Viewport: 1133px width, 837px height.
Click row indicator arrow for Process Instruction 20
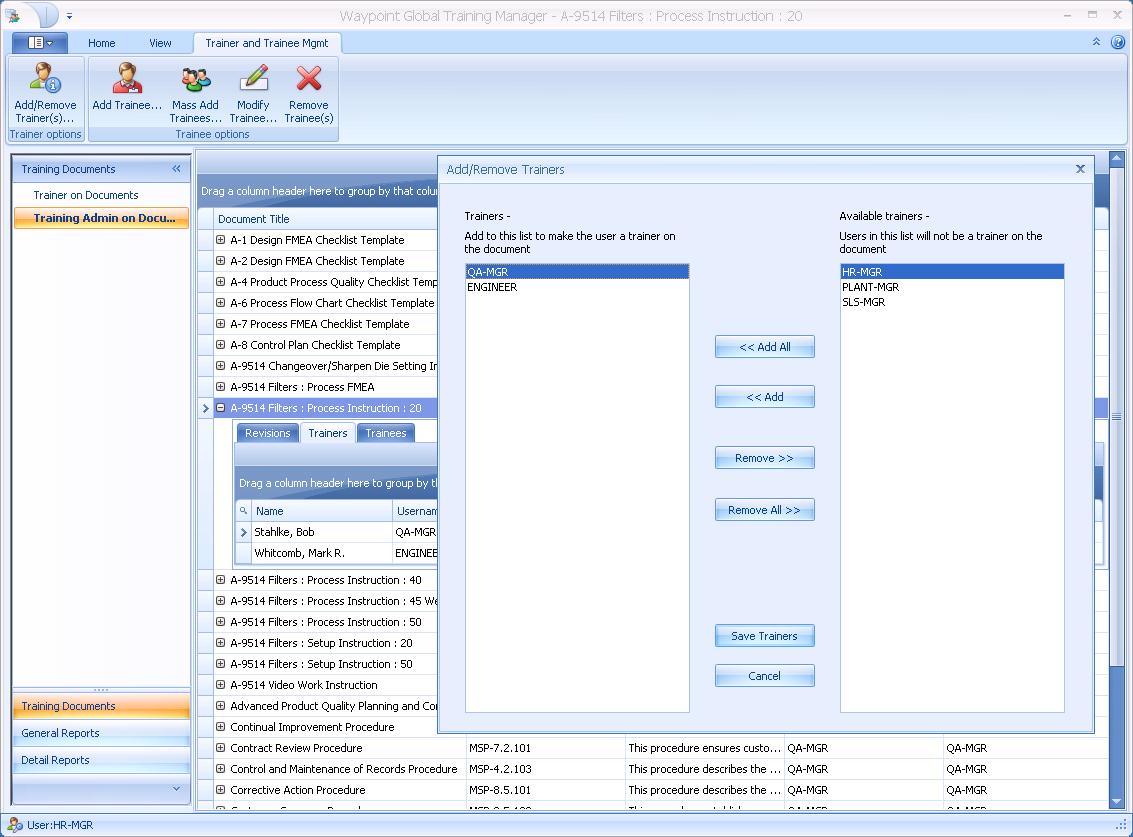click(205, 408)
